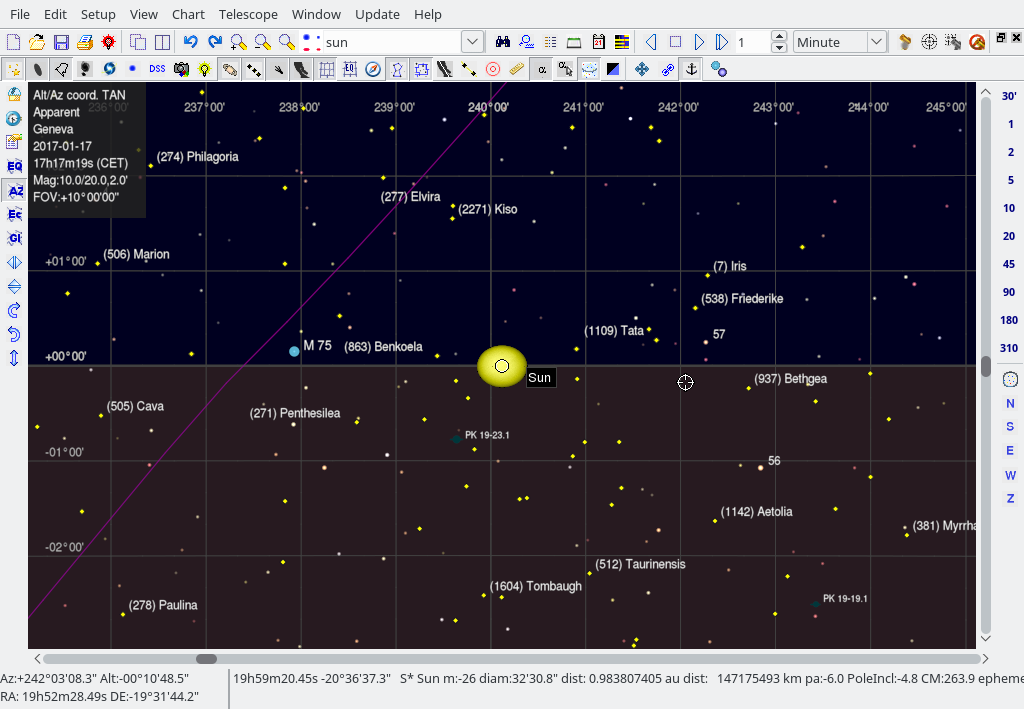Toggle constellation boundaries
Viewport: 1024px width, 709px height.
click(x=421, y=69)
